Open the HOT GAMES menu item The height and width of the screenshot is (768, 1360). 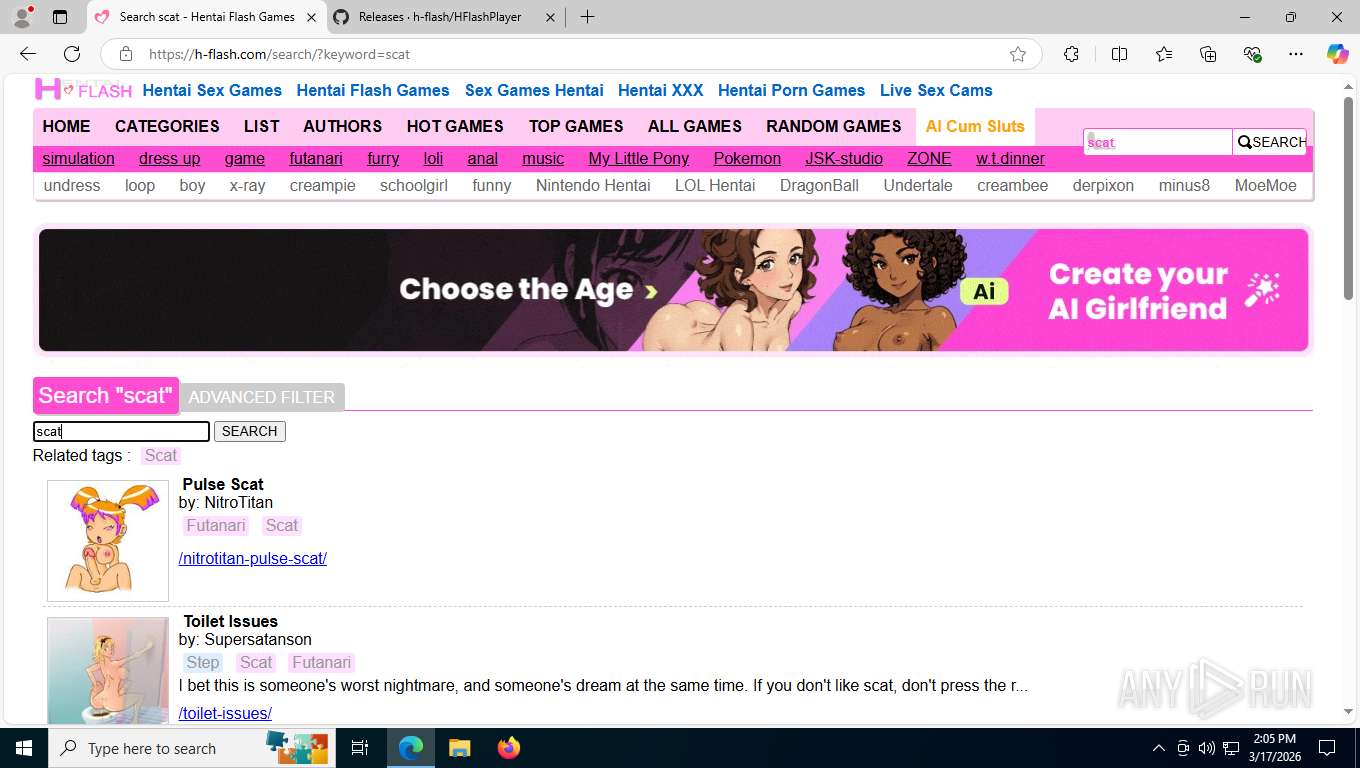click(455, 126)
